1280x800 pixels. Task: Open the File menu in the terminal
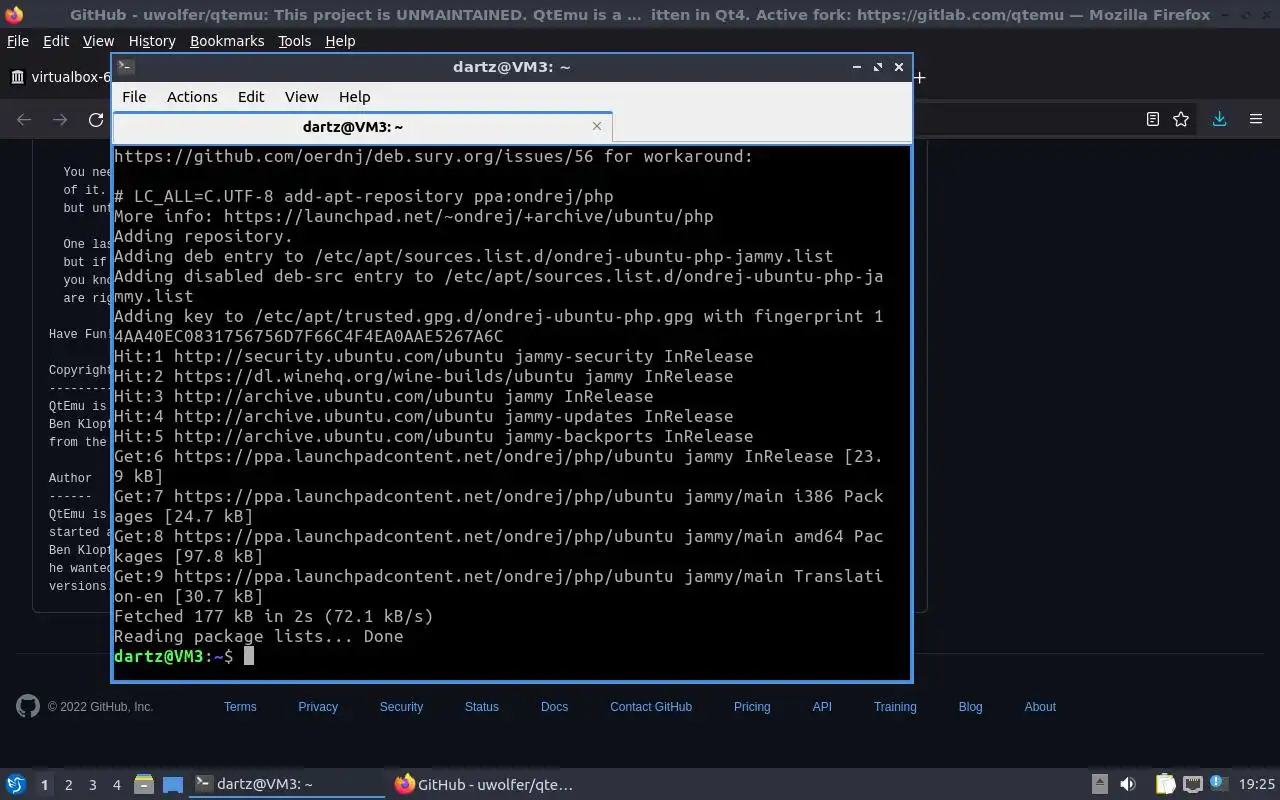134,97
